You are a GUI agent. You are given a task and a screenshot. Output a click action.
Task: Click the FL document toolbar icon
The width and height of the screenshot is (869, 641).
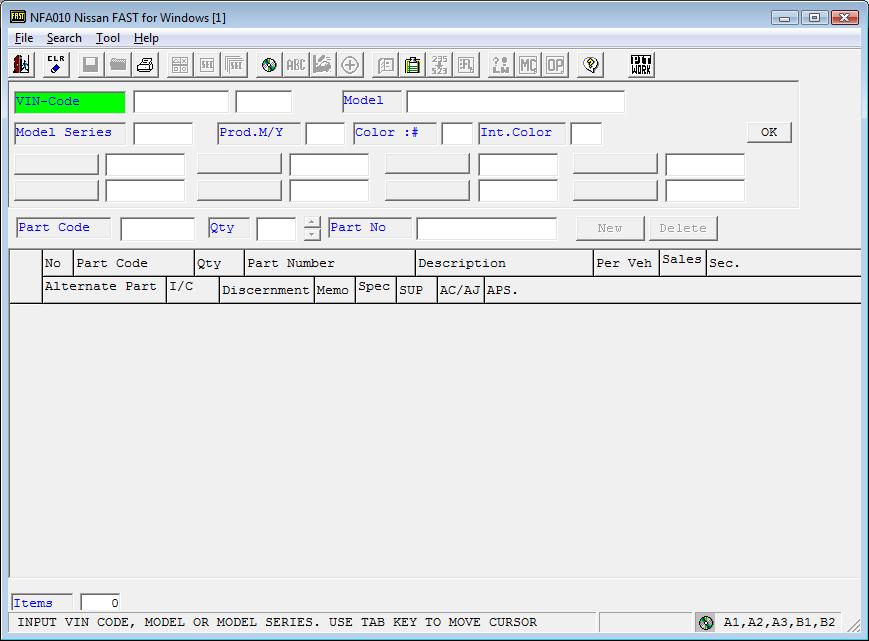click(466, 65)
